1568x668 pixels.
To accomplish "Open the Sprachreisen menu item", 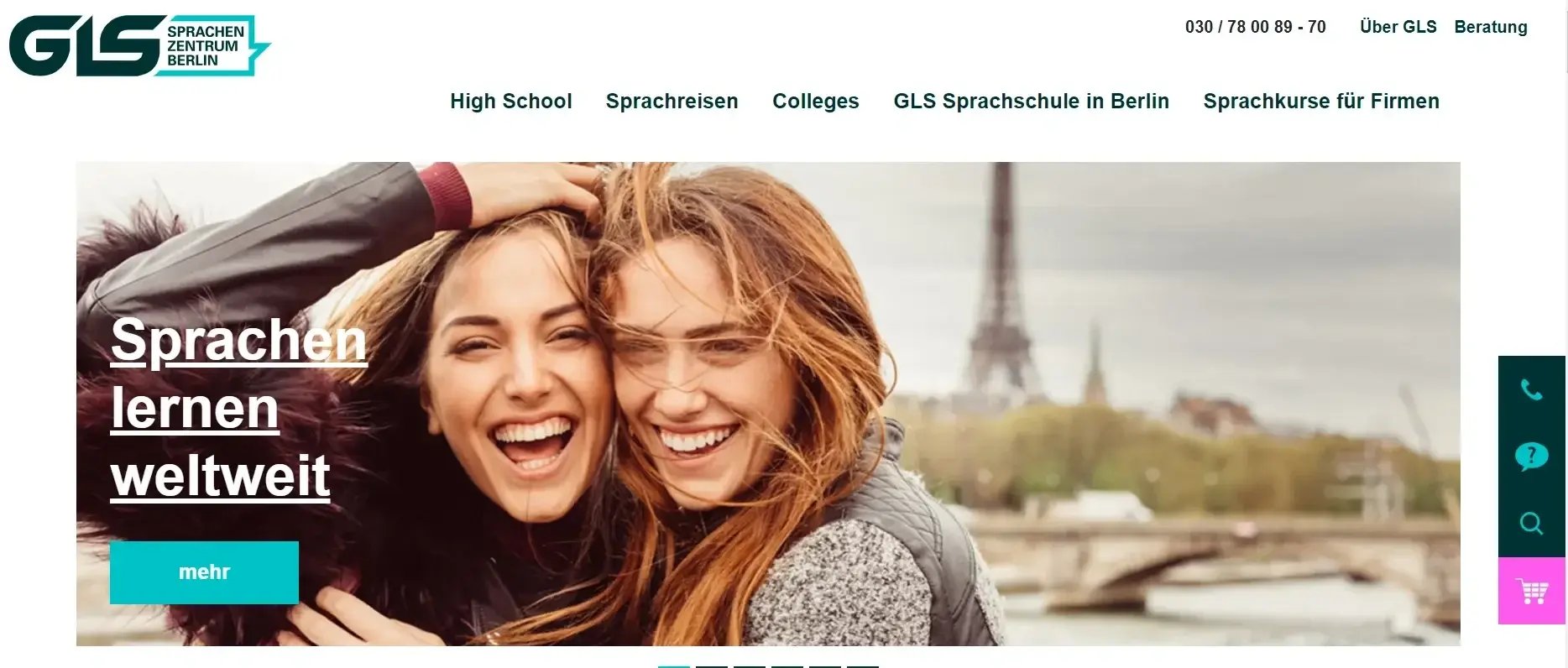I will (672, 102).
